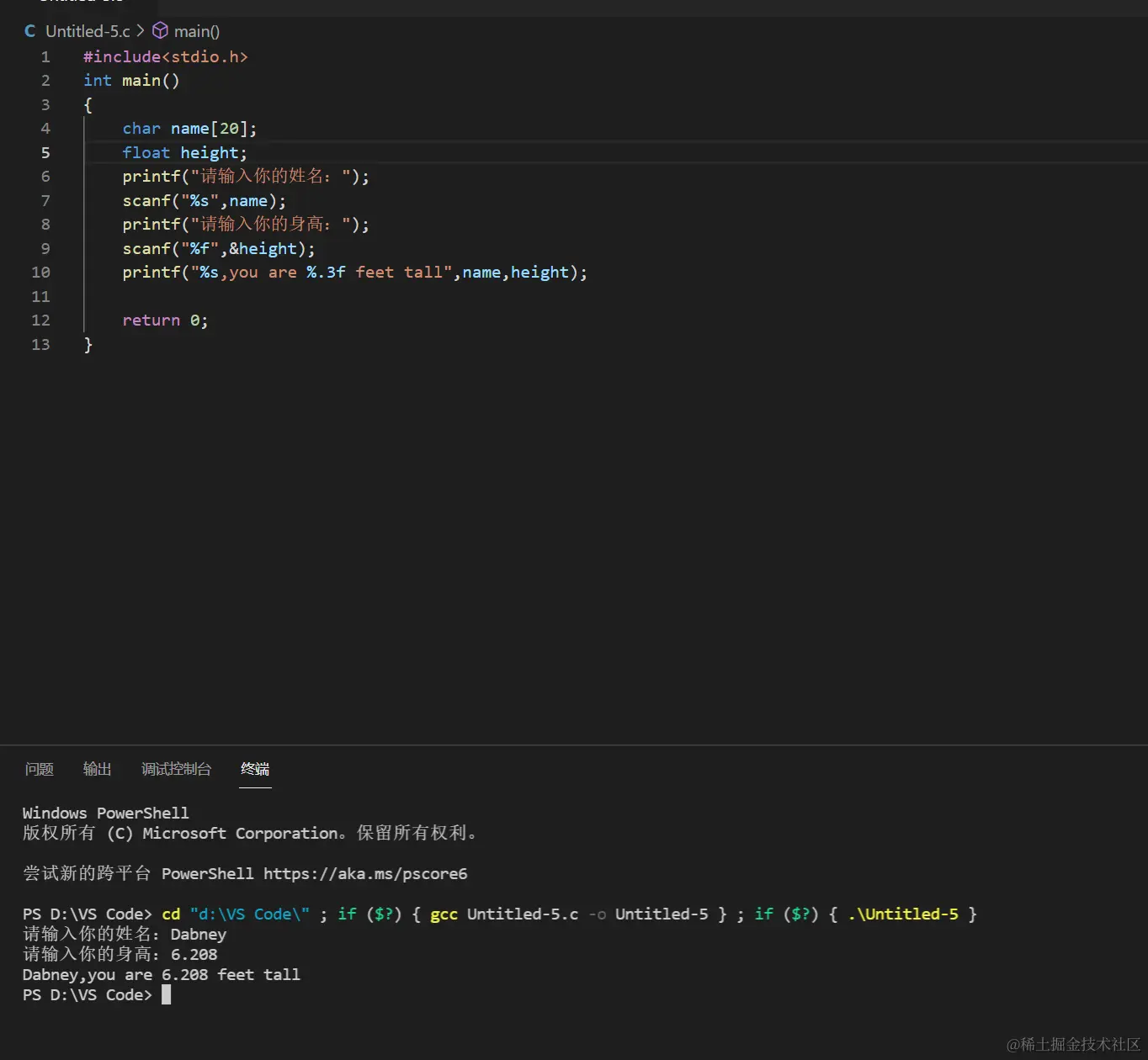Click line number 5 in the gutter

point(45,153)
